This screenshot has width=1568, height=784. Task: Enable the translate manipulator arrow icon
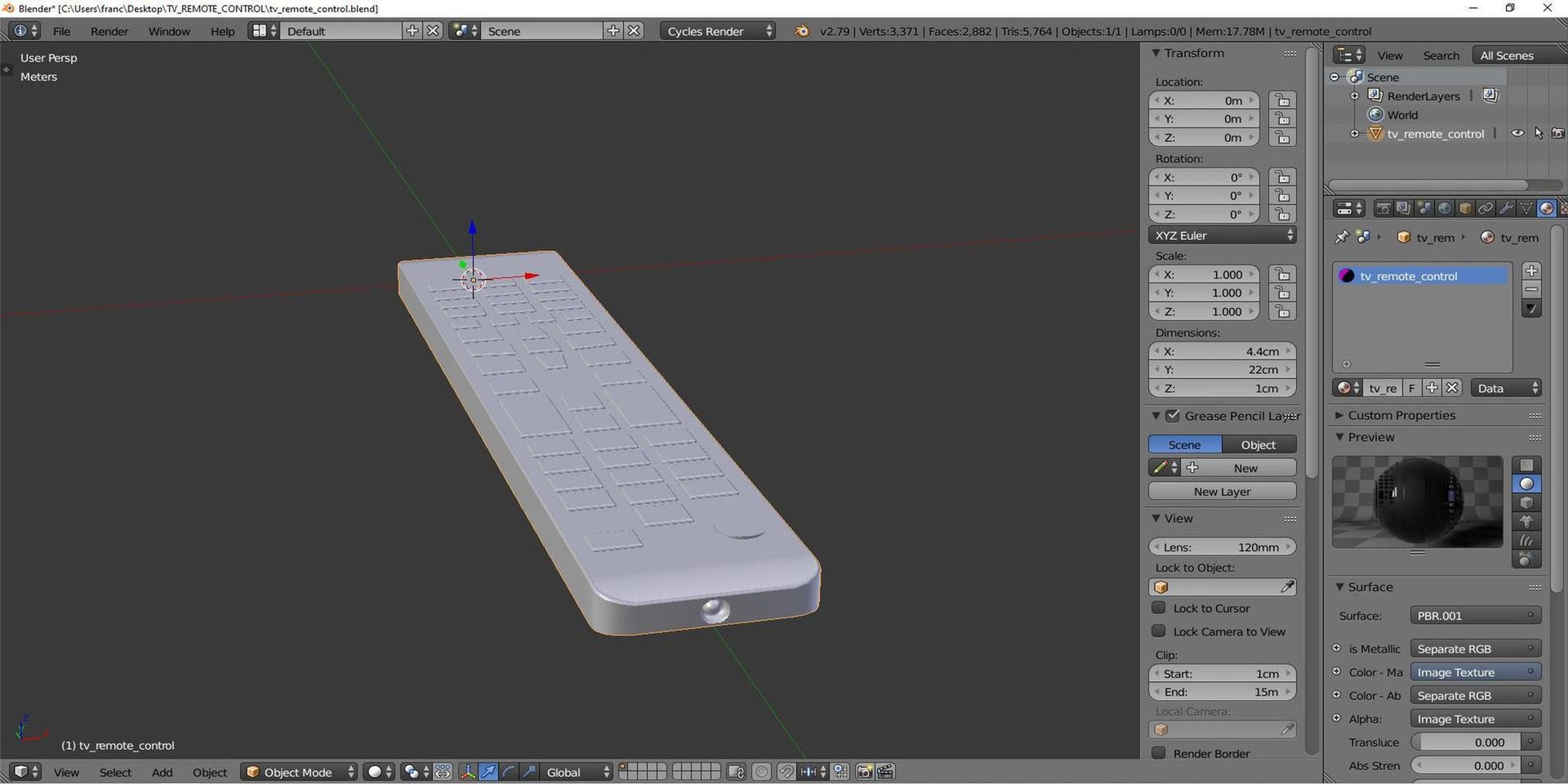[x=488, y=772]
